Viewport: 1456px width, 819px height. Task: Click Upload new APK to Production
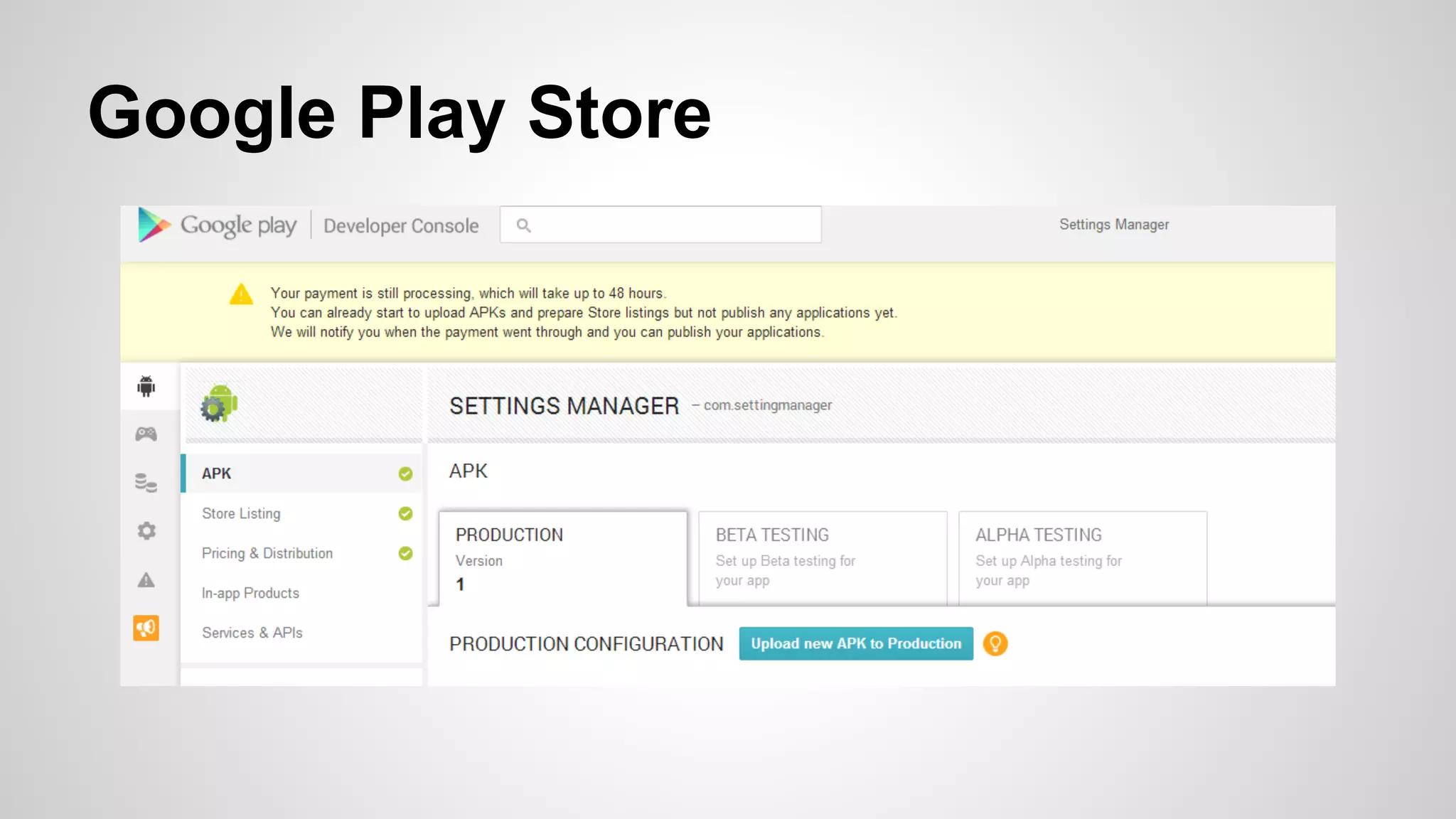coord(856,643)
